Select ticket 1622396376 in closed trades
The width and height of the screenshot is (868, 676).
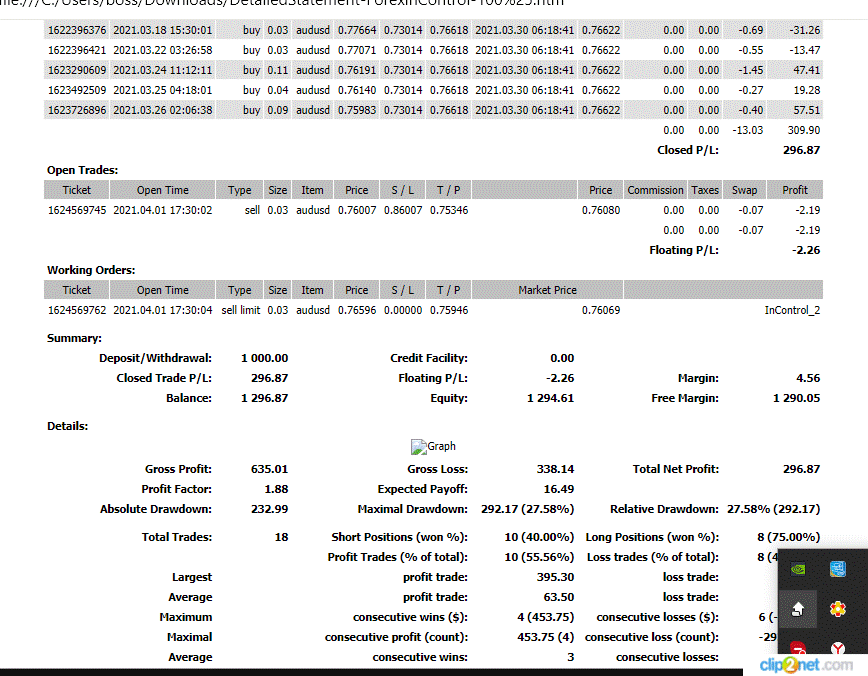point(77,30)
